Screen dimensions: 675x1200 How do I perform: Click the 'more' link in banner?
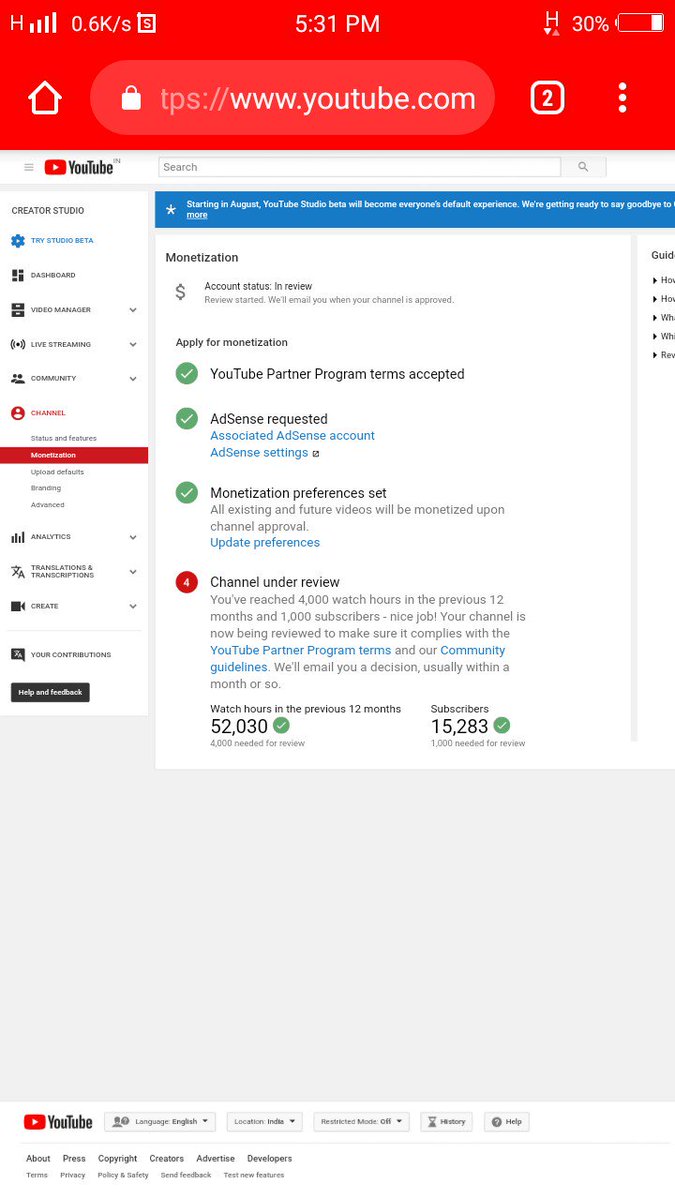(197, 215)
